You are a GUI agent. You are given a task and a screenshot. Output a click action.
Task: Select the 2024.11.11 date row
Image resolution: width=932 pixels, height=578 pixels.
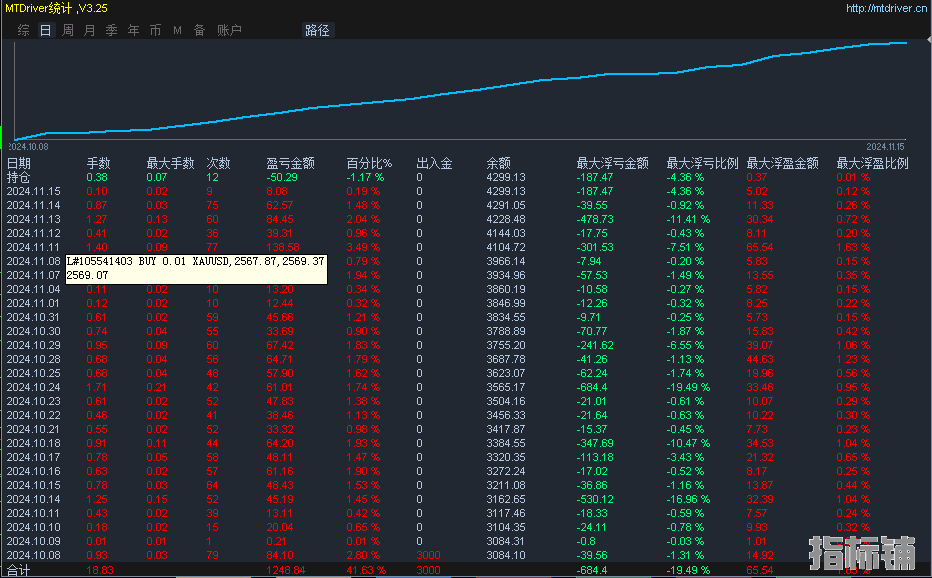pos(33,247)
